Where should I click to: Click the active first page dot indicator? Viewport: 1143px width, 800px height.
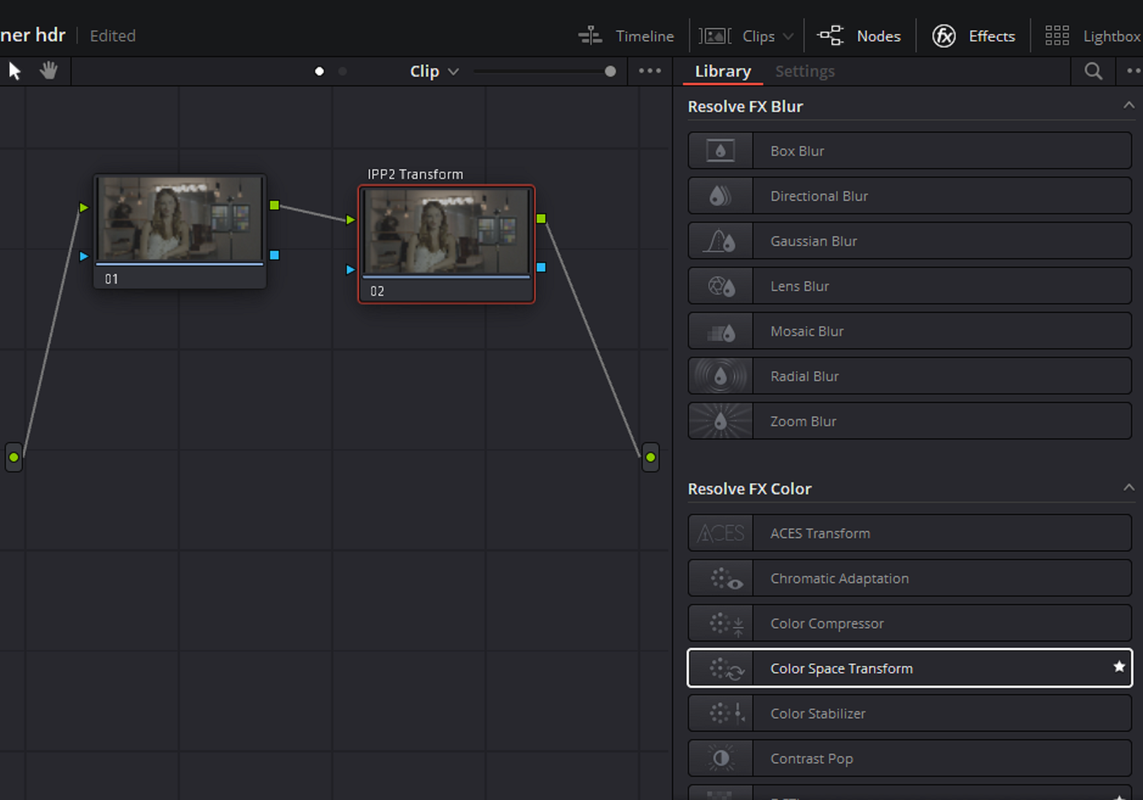[319, 71]
